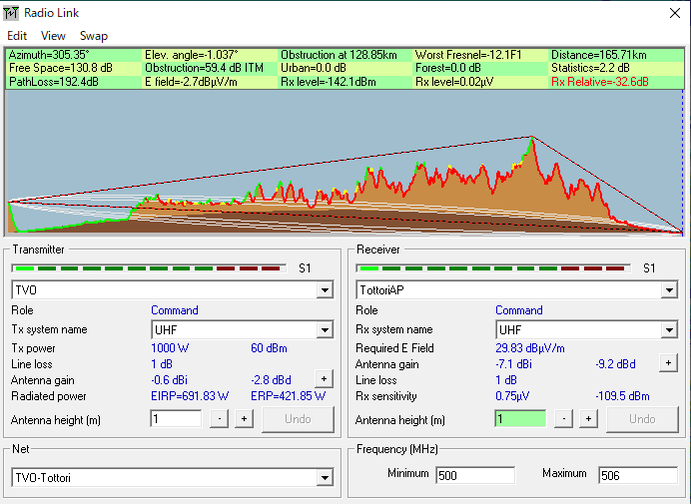Click the red Rx Relative=-32.6dB value

[x=600, y=82]
